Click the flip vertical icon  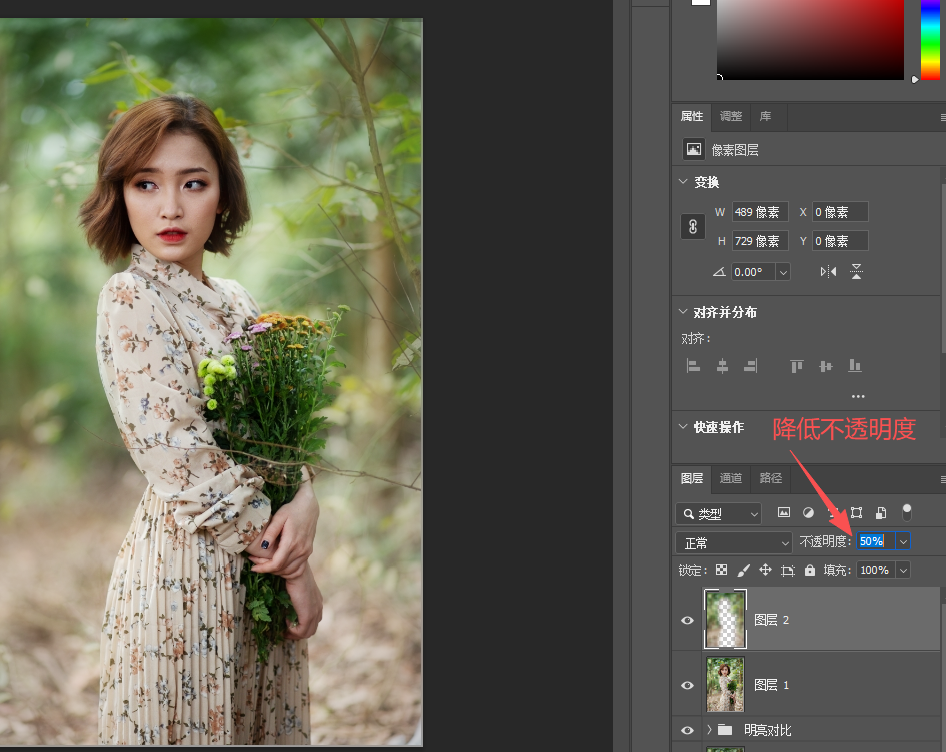[856, 272]
